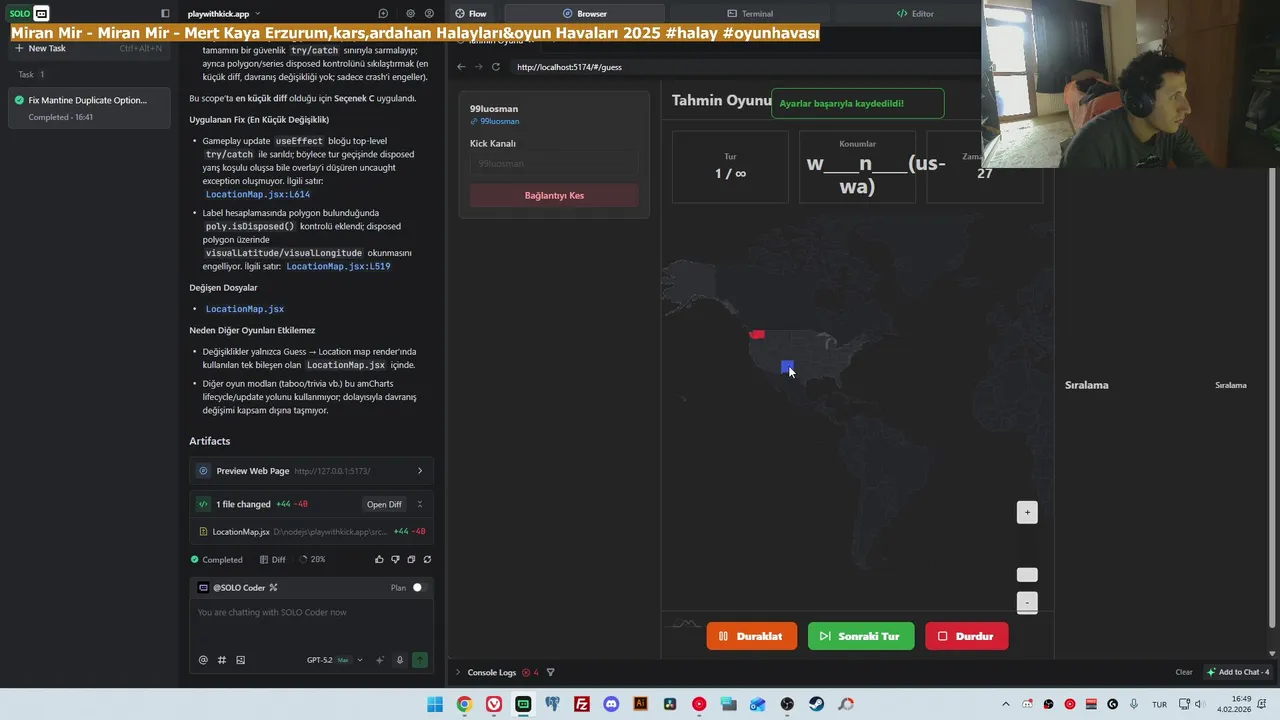Open the console logs filter icon
The width and height of the screenshot is (1280, 720).
click(550, 673)
